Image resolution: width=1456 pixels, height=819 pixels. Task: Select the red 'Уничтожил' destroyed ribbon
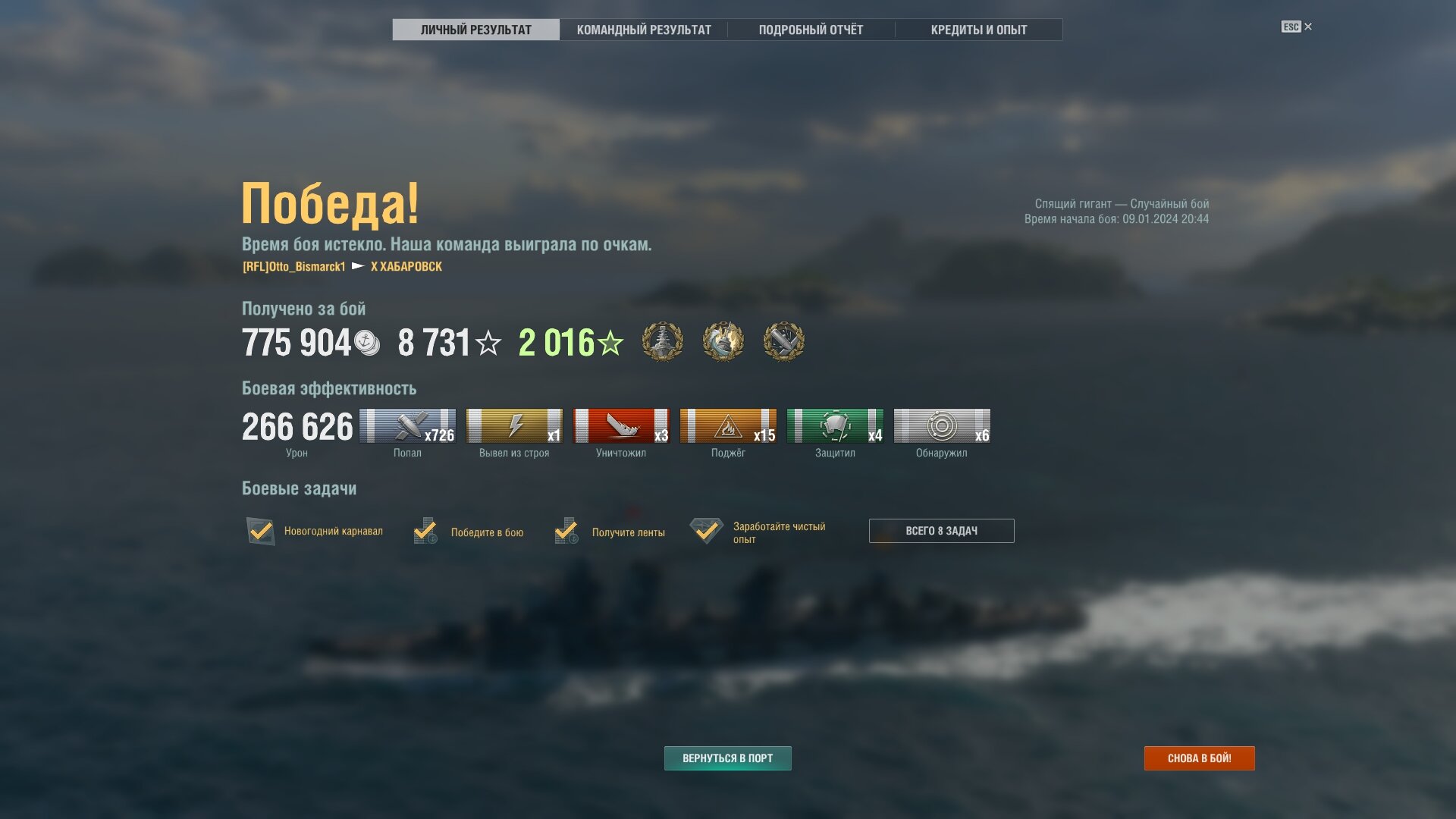pyautogui.click(x=621, y=425)
